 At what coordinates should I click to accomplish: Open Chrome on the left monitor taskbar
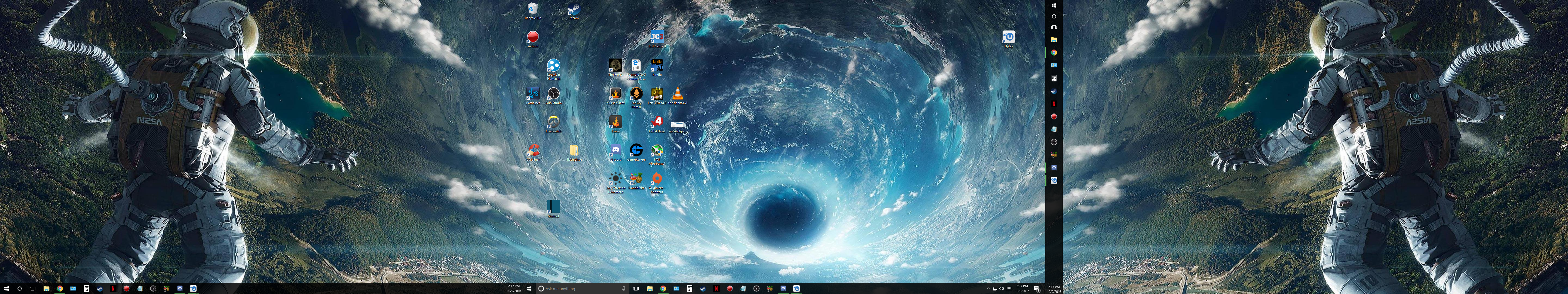(x=60, y=289)
